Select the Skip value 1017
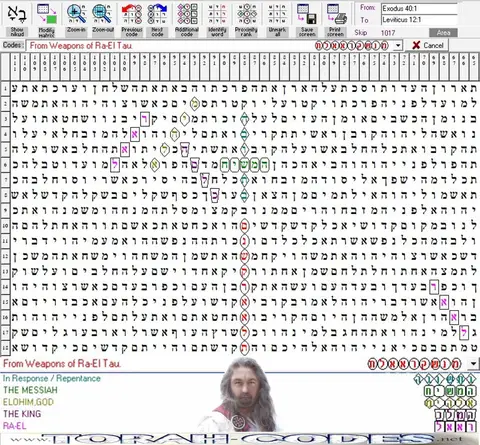The image size is (480, 445). pyautogui.click(x=388, y=33)
